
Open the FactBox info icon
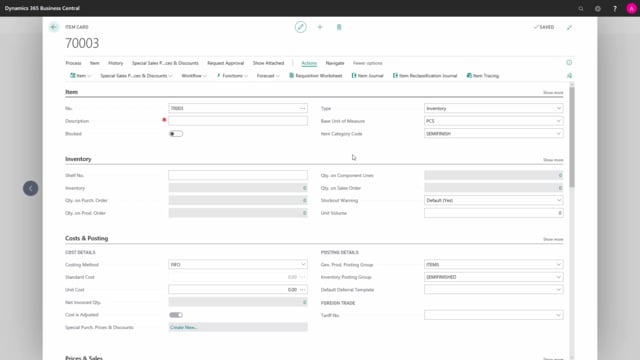[569, 62]
